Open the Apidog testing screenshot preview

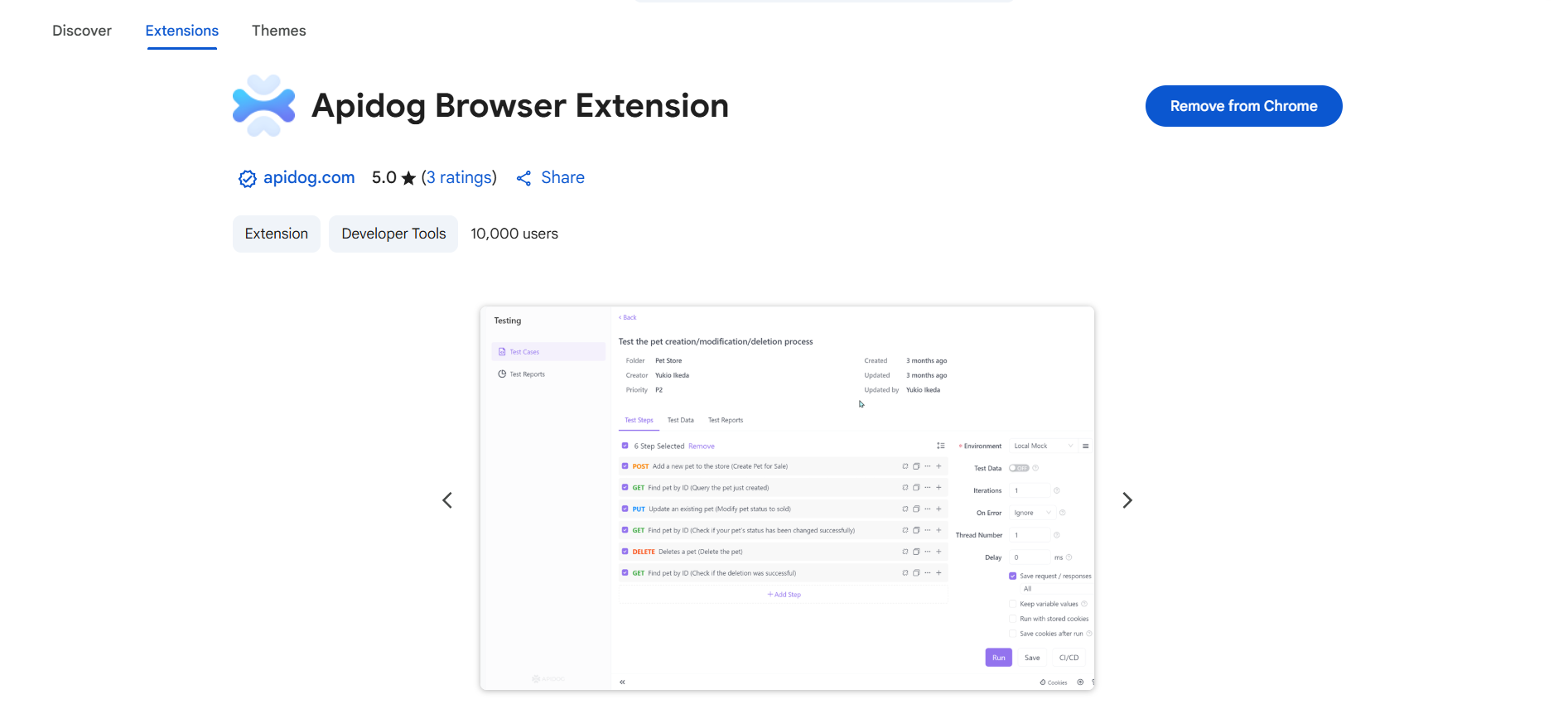pyautogui.click(x=787, y=499)
